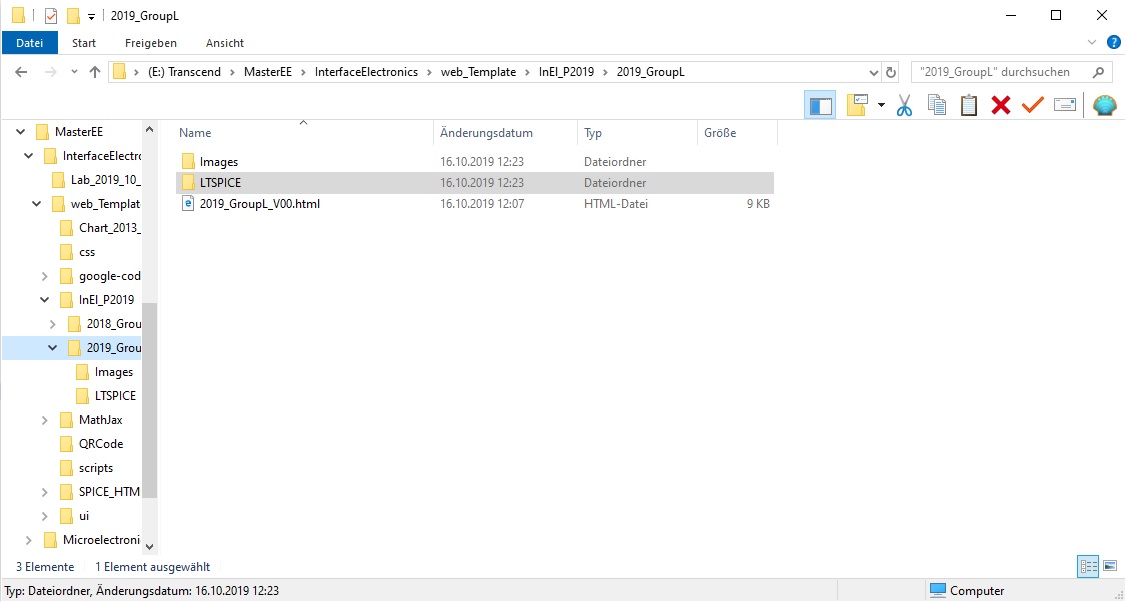Click the orange checkmark icon
Screen dimensions: 1126x602
pos(1033,105)
